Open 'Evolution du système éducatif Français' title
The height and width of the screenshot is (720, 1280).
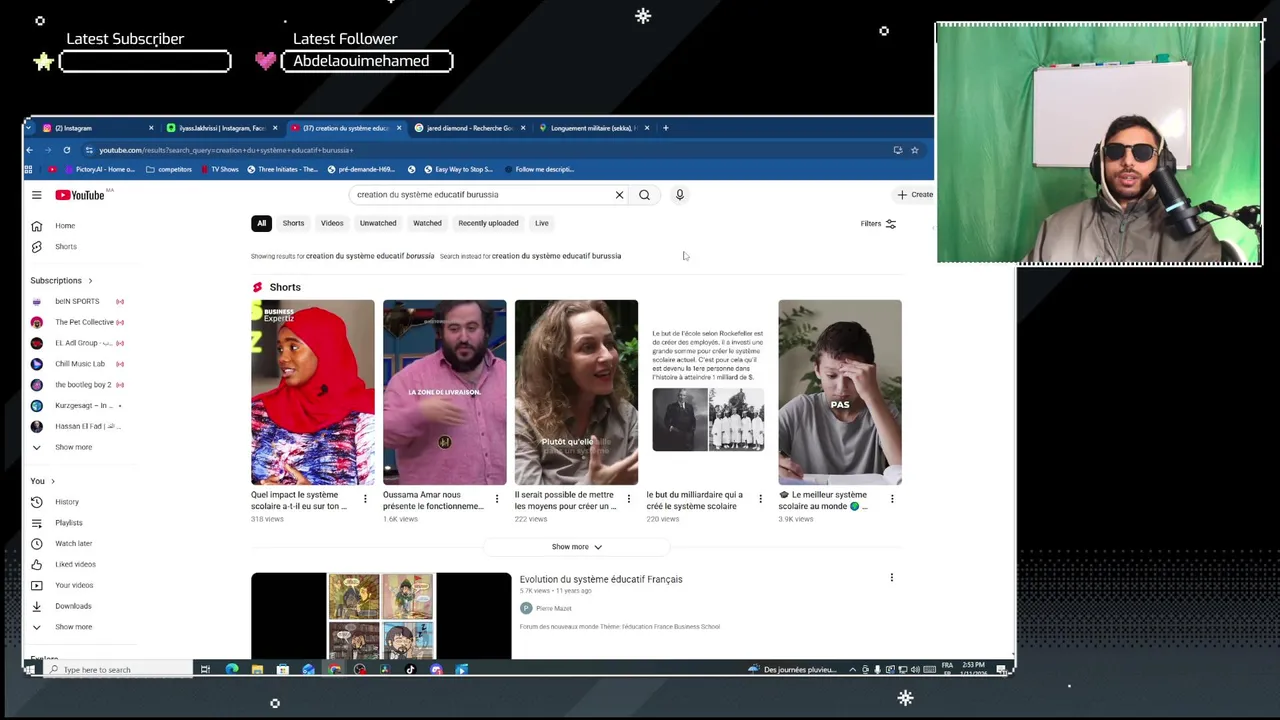point(601,579)
